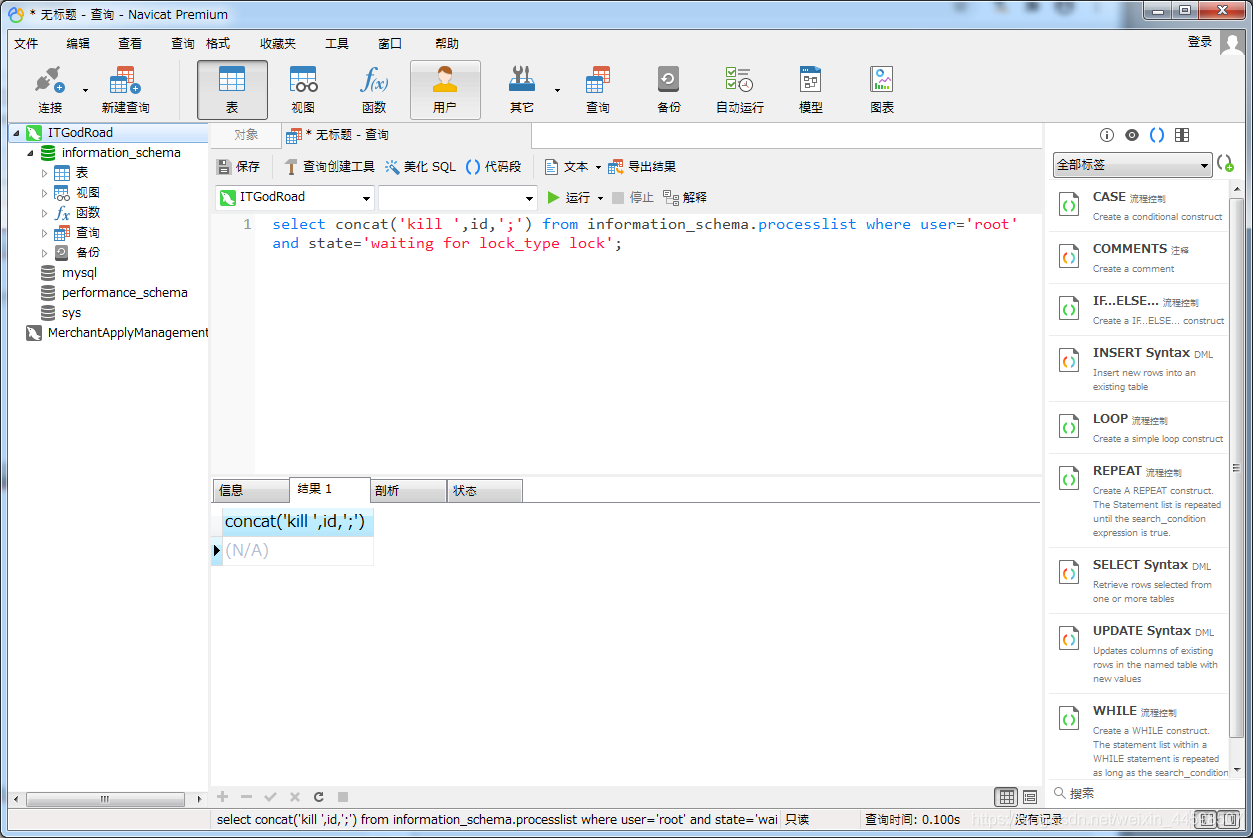Image resolution: width=1253 pixels, height=838 pixels.
Task: Insert a 代码段 code snippet
Action: click(x=493, y=167)
